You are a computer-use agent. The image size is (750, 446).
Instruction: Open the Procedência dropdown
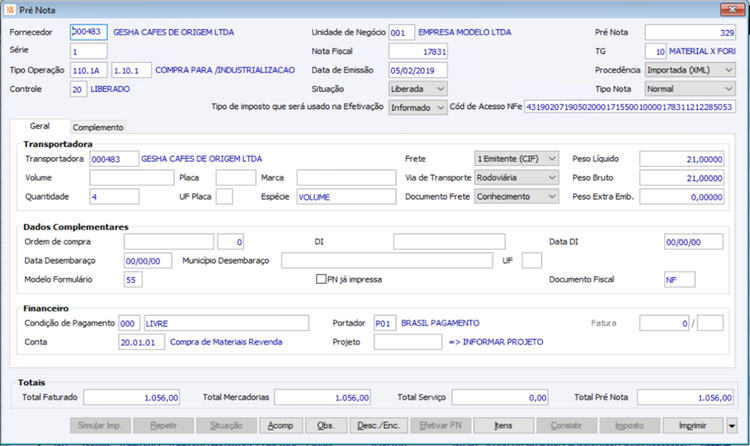[690, 70]
